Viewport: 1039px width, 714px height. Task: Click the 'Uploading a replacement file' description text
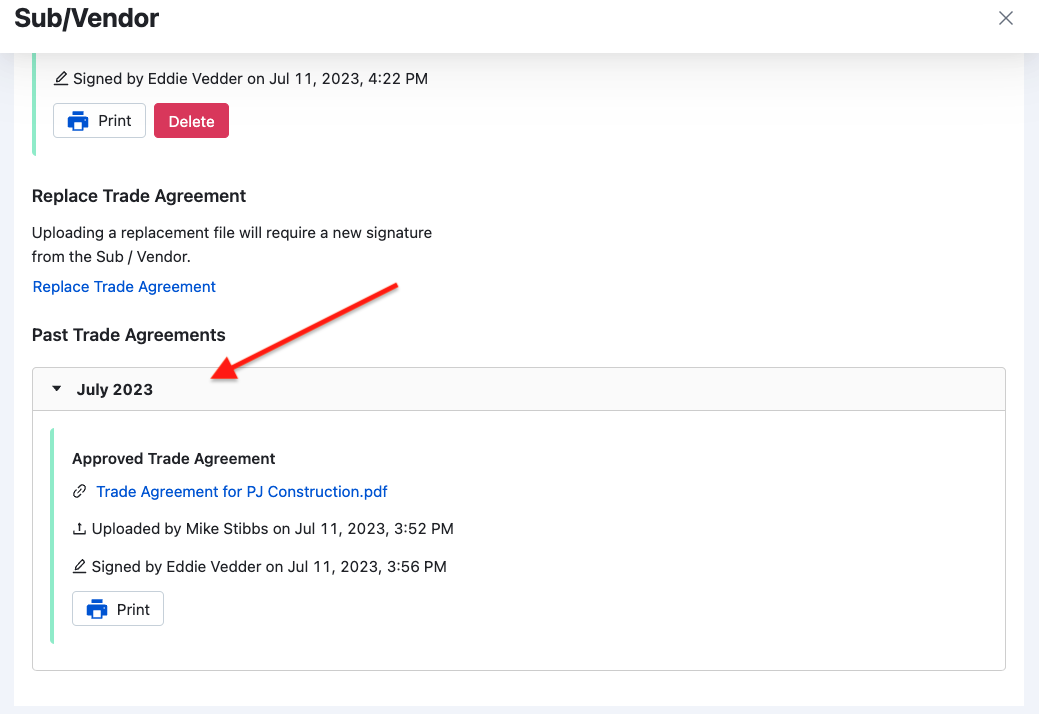click(232, 244)
